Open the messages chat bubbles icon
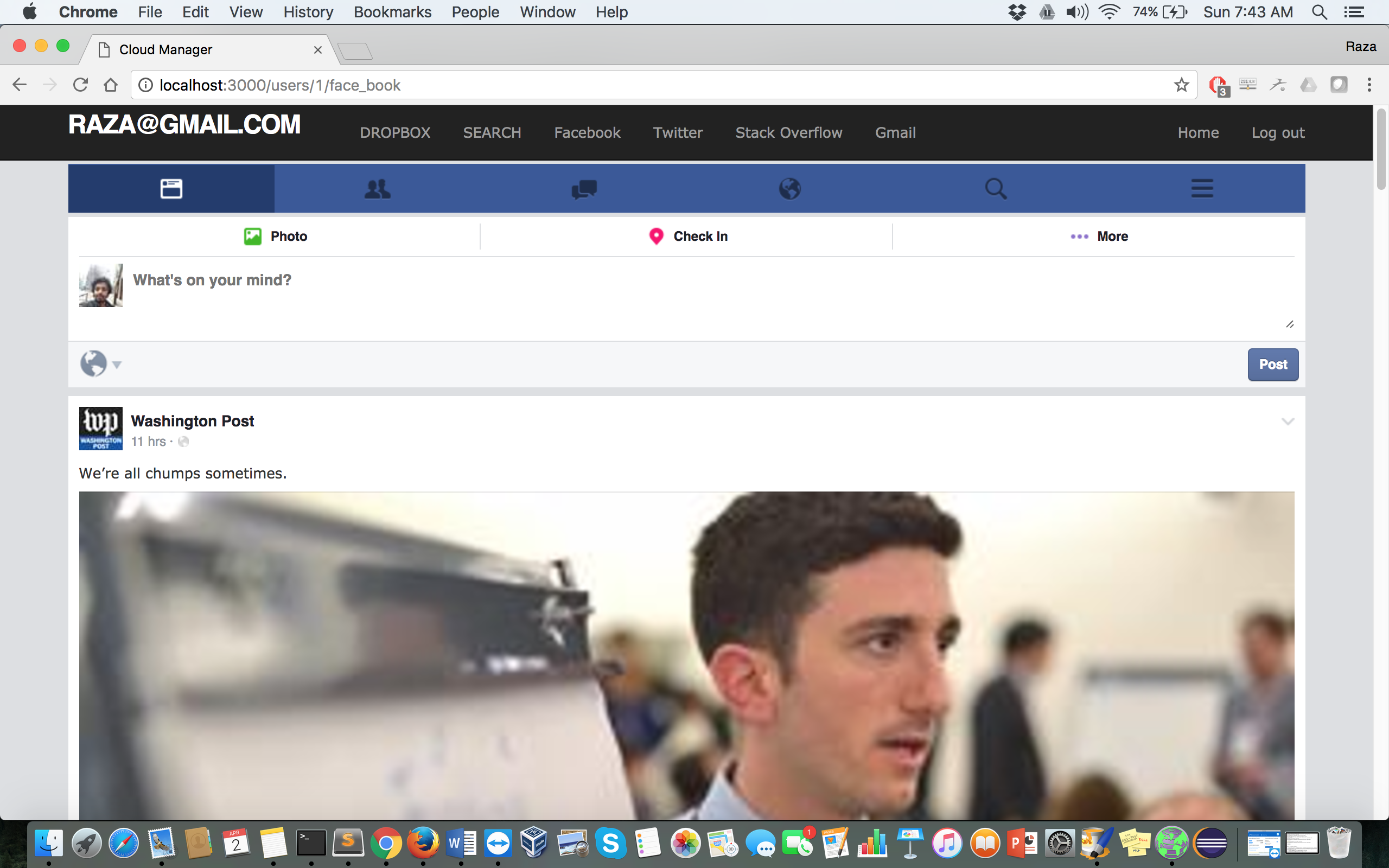The height and width of the screenshot is (868, 1389). click(584, 188)
